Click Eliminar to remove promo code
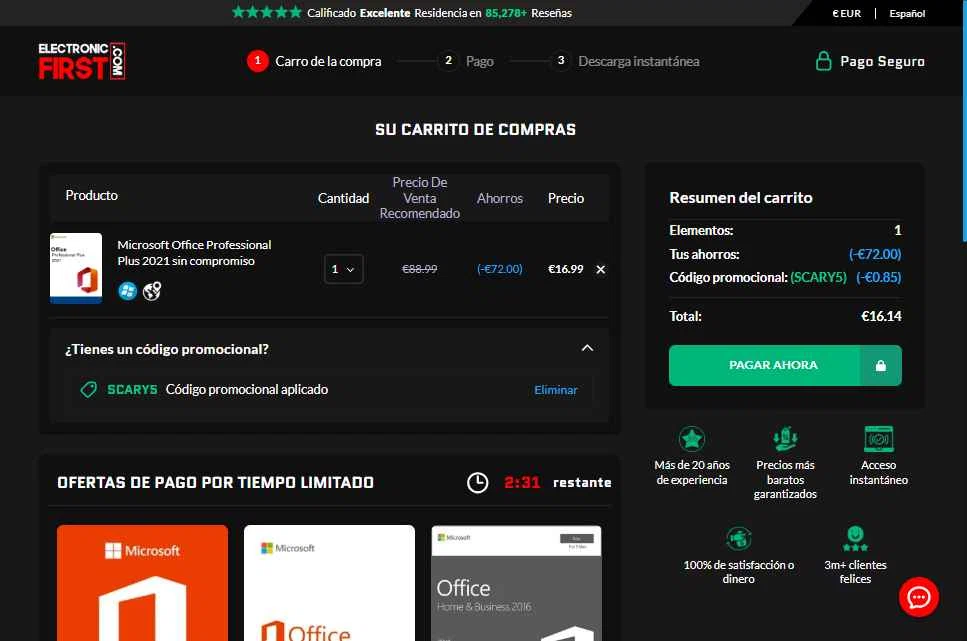This screenshot has height=641, width=967. 556,390
